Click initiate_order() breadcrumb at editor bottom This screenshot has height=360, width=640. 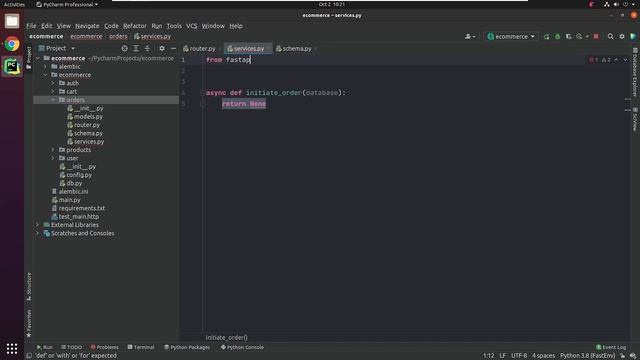click(x=227, y=338)
